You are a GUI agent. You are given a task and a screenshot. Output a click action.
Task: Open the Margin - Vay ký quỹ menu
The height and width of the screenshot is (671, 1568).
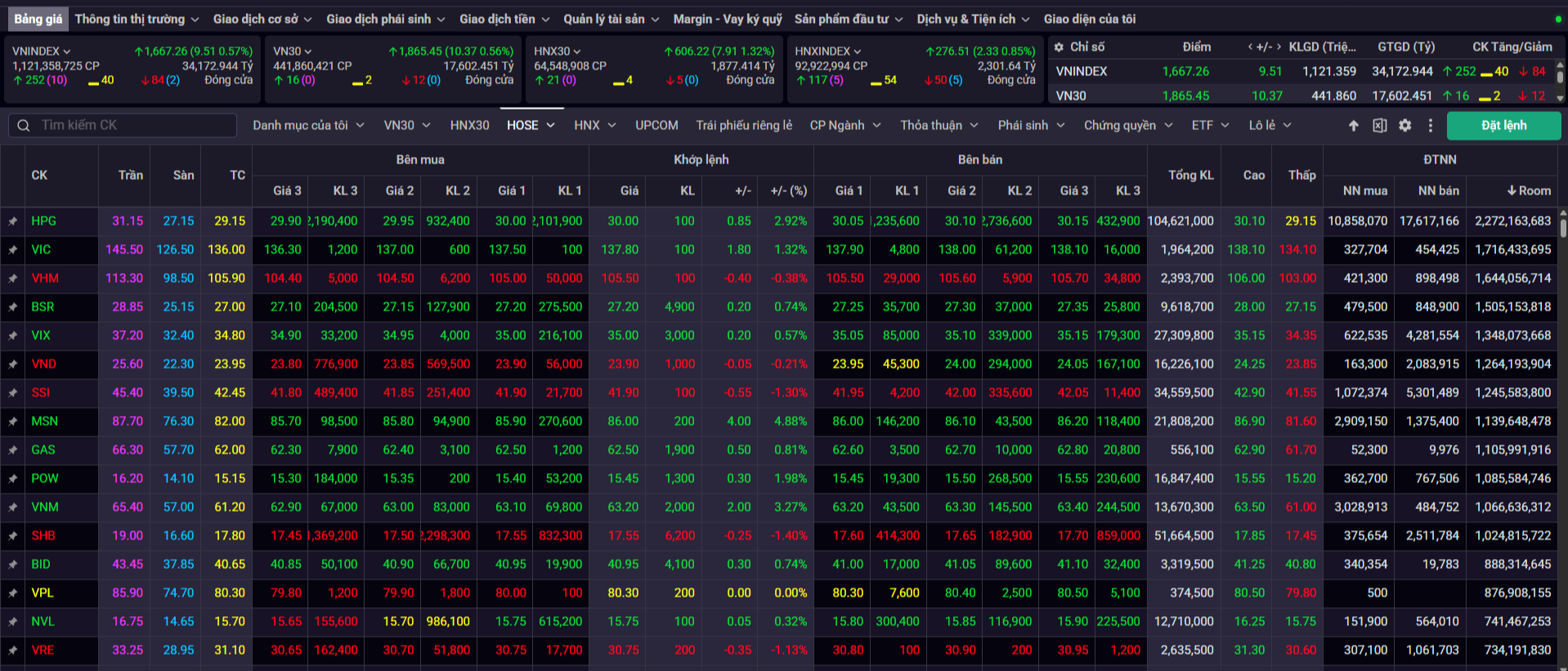pyautogui.click(x=727, y=19)
